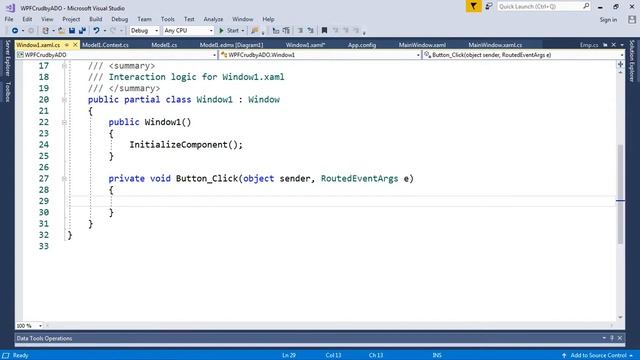Open the Project menu

[71, 19]
